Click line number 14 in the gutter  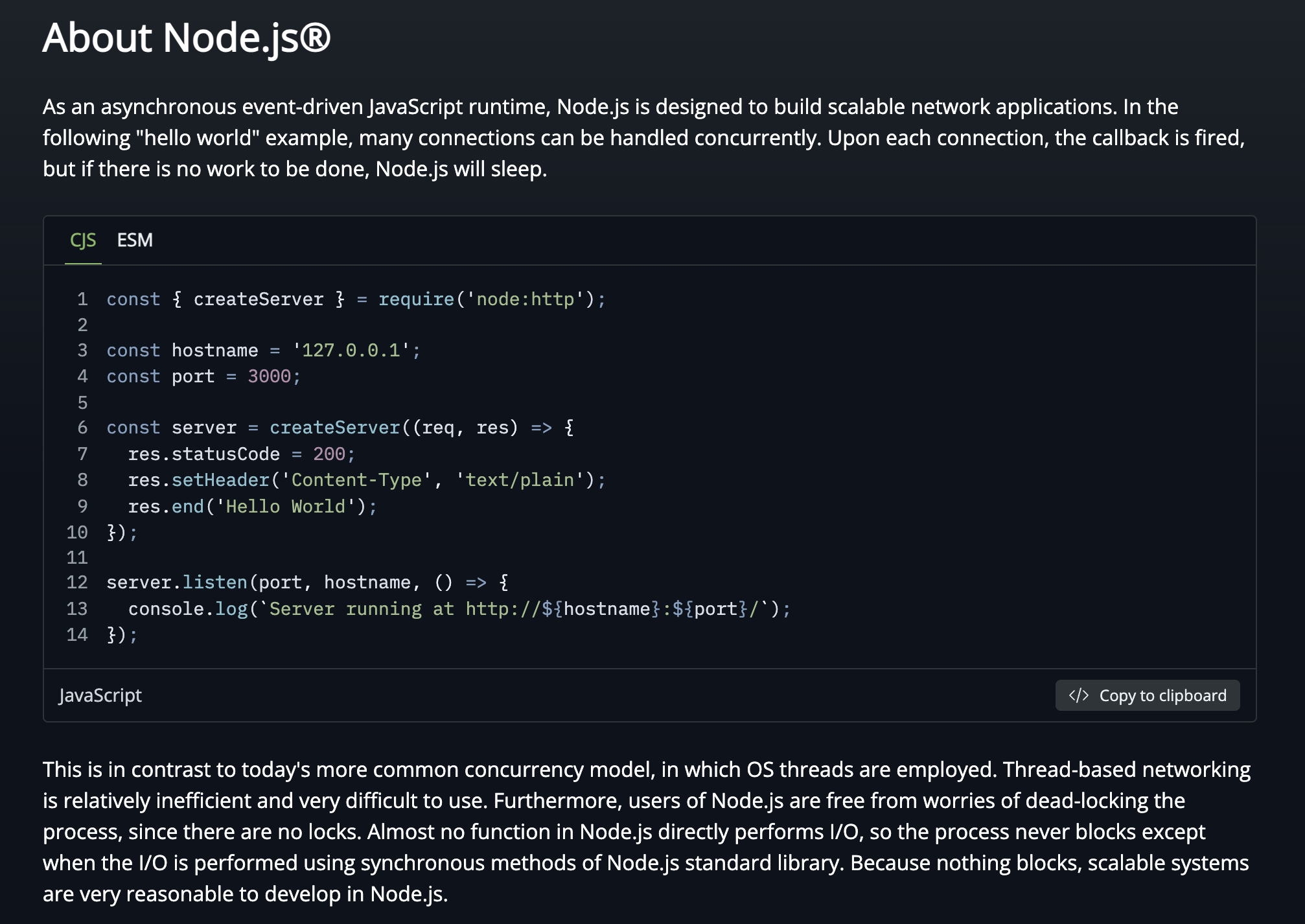(77, 634)
